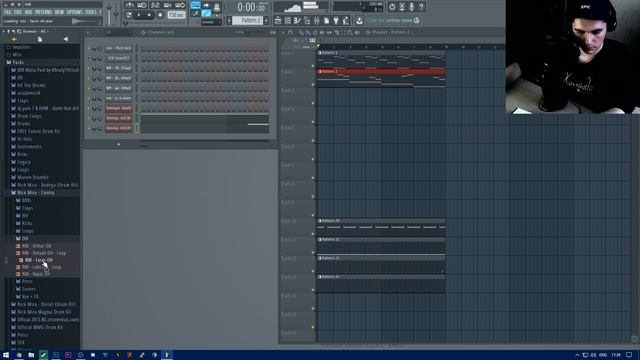Click the download-arrow icon beside the news bar
Screen dimensions: 640x360
click(359, 20)
